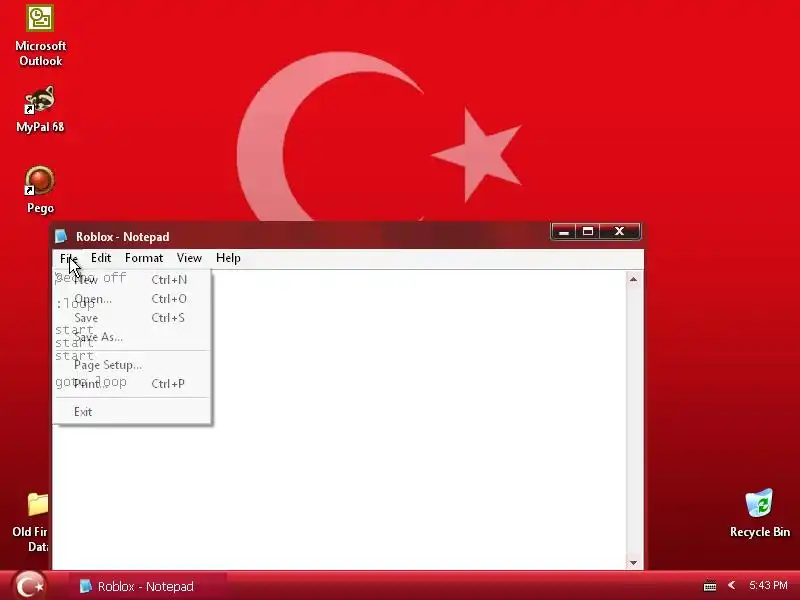Open the Start button with crescent logo
The image size is (800, 600).
click(x=29, y=585)
